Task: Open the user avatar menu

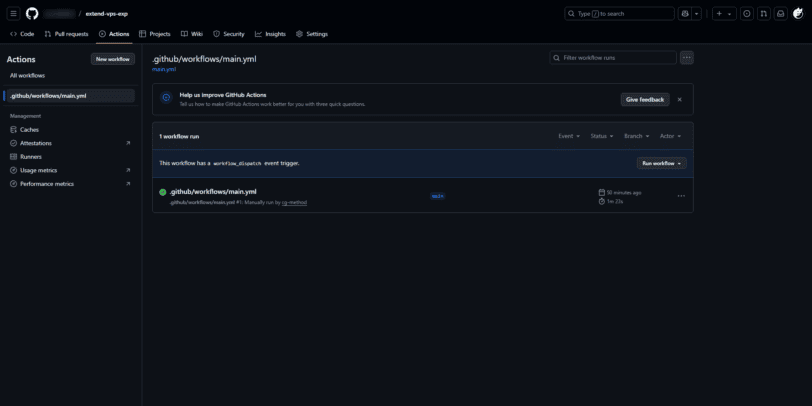Action: click(x=798, y=14)
